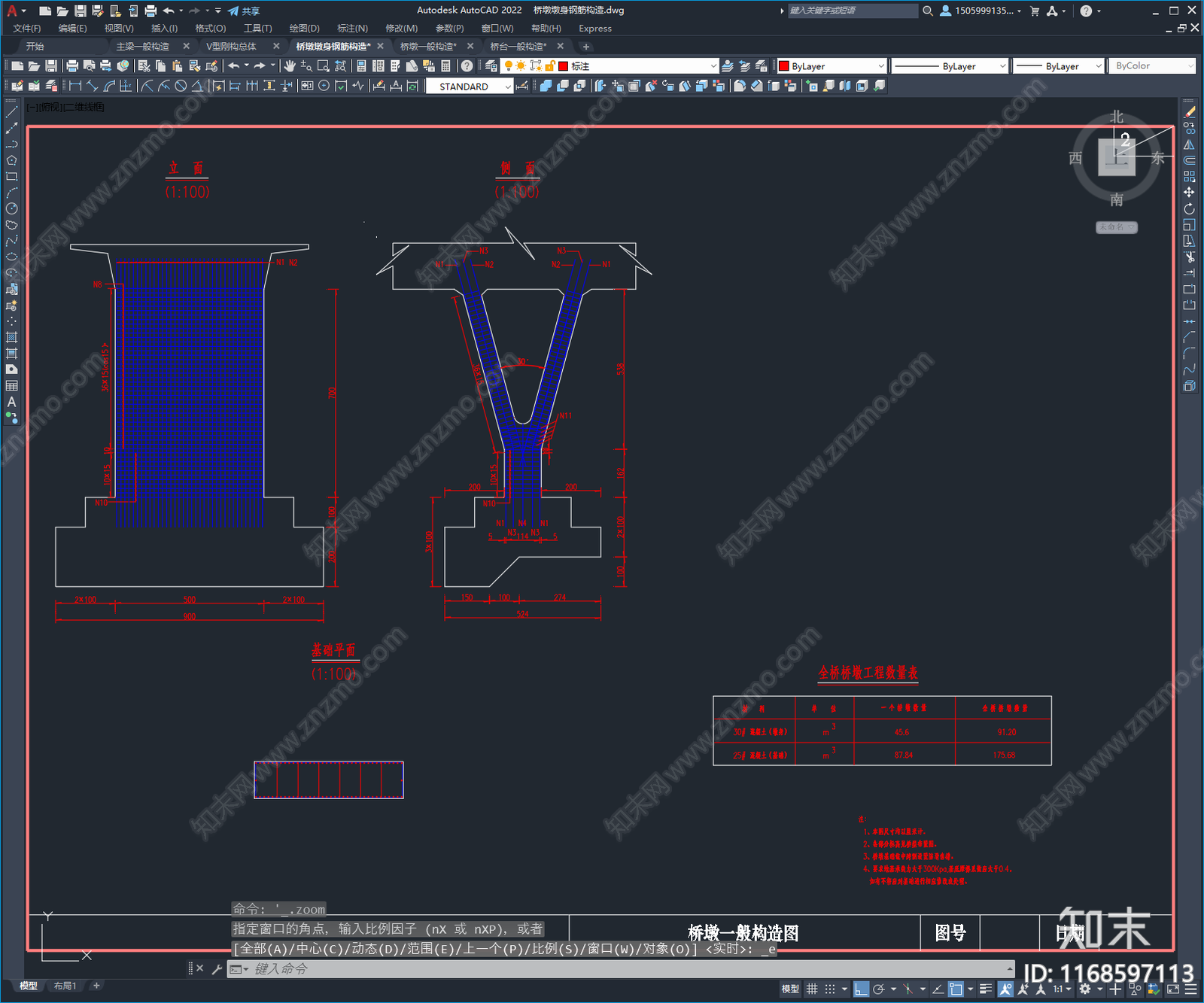This screenshot has width=1204, height=1003.
Task: Toggle Ortho mode in status bar
Action: tap(861, 989)
